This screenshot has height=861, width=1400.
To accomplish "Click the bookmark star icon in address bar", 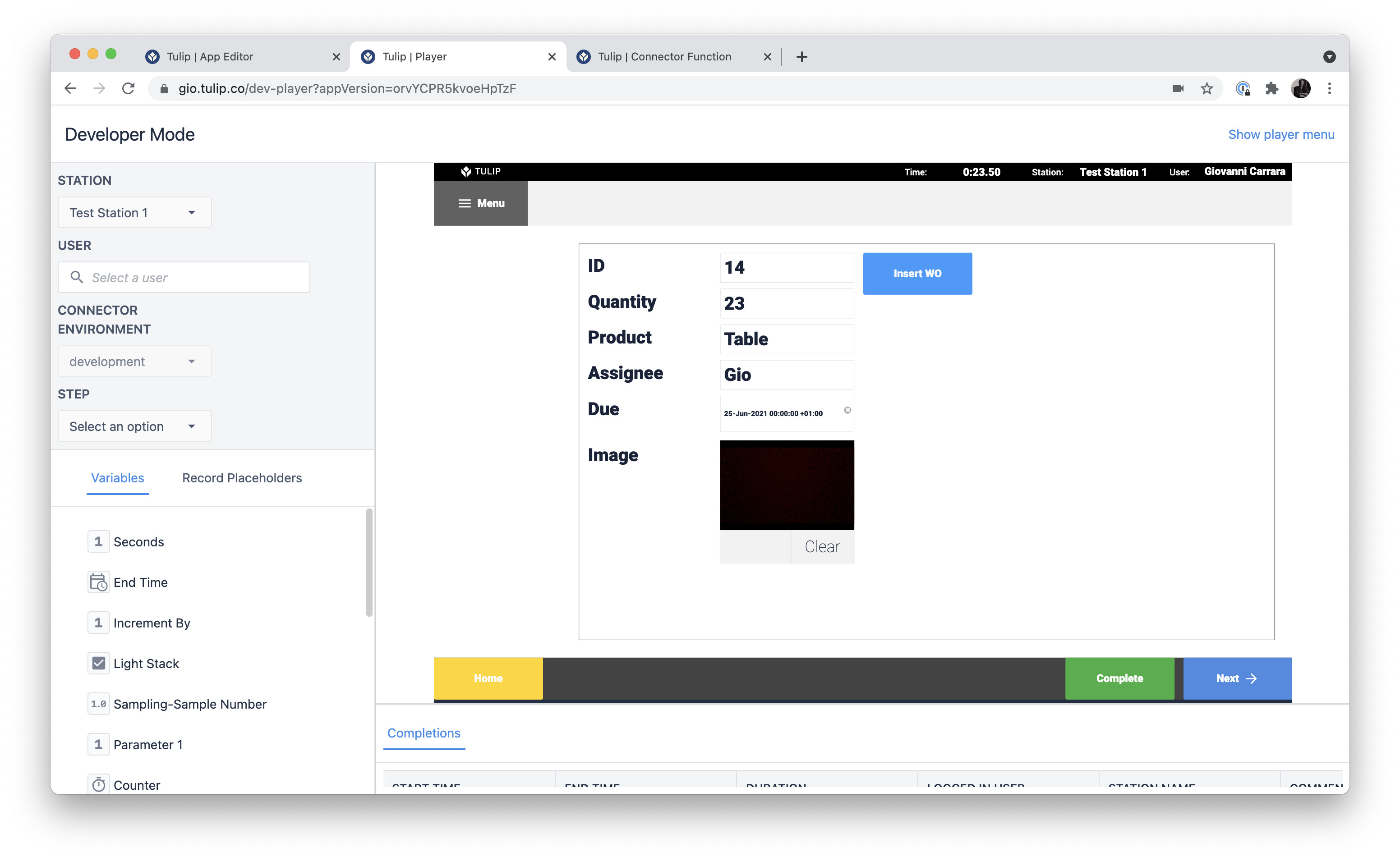I will [1207, 88].
